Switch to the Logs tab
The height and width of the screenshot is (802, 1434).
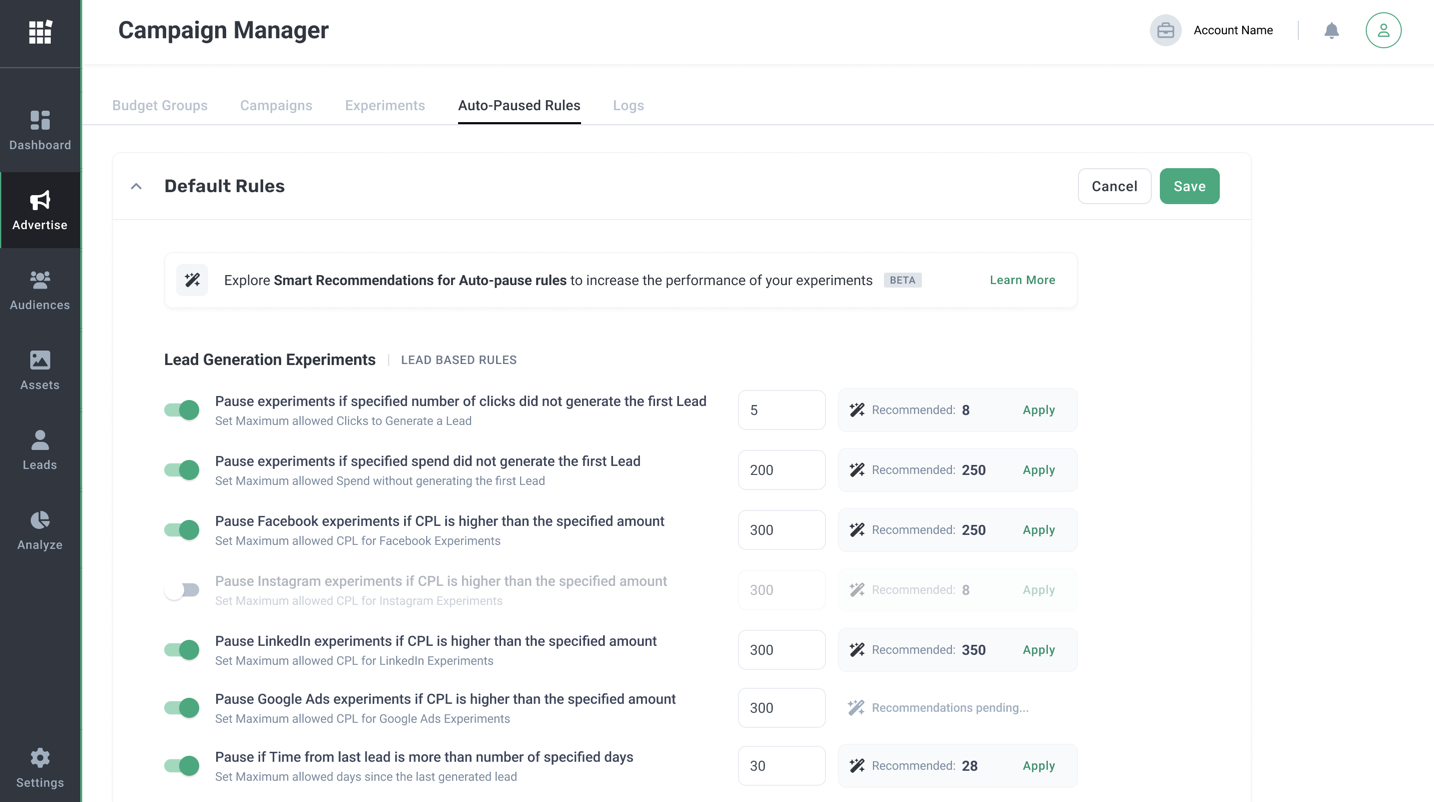click(628, 106)
